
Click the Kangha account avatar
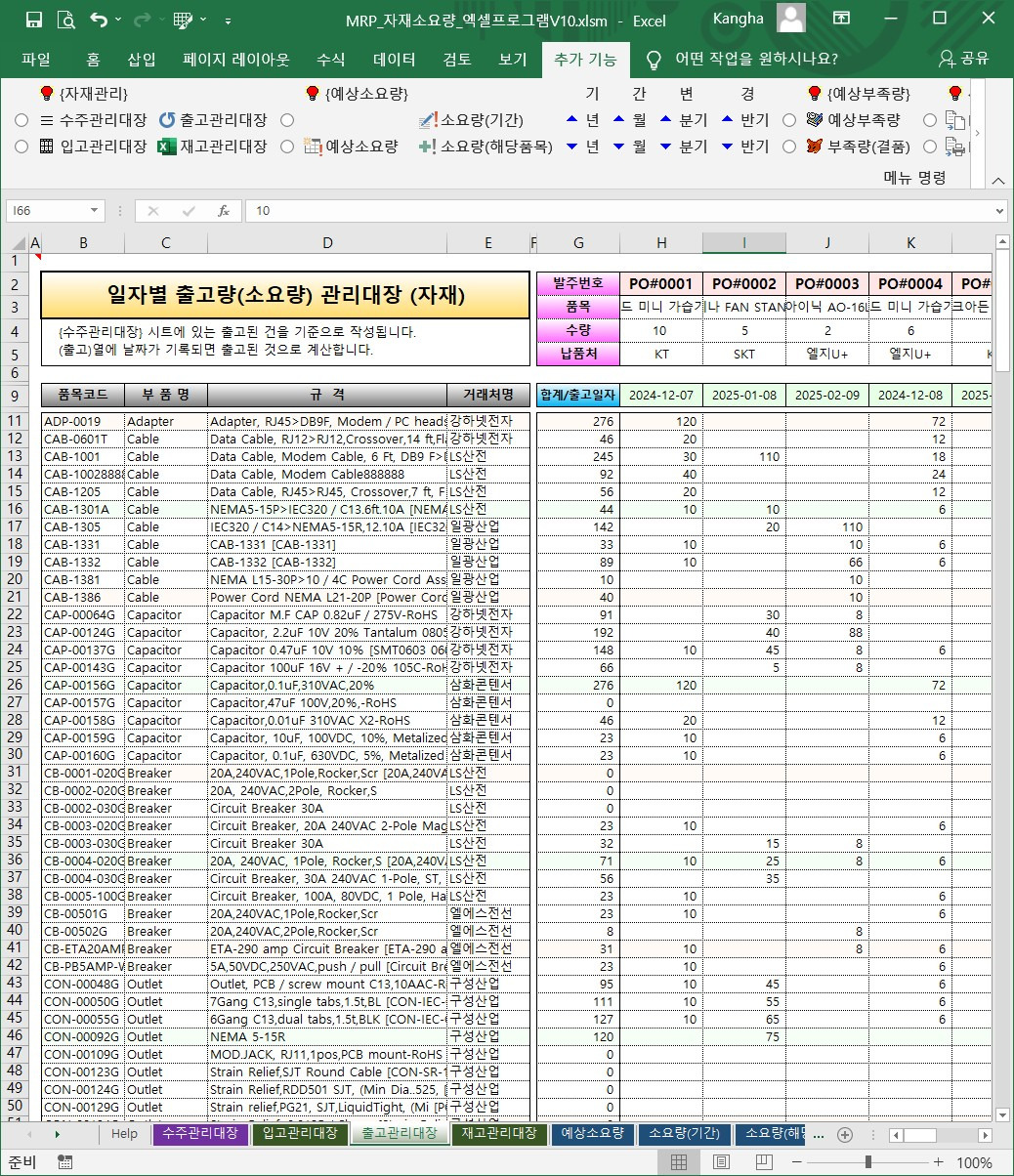coord(791,19)
